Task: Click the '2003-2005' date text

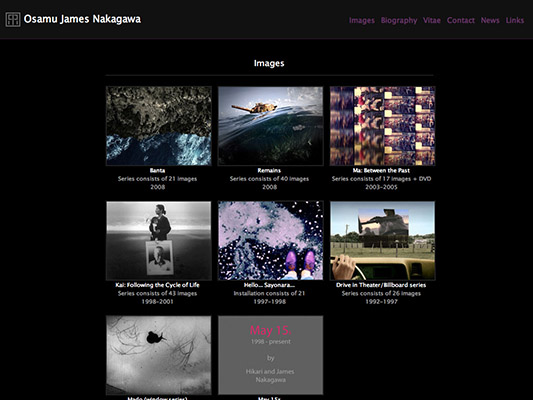Action: [x=381, y=187]
